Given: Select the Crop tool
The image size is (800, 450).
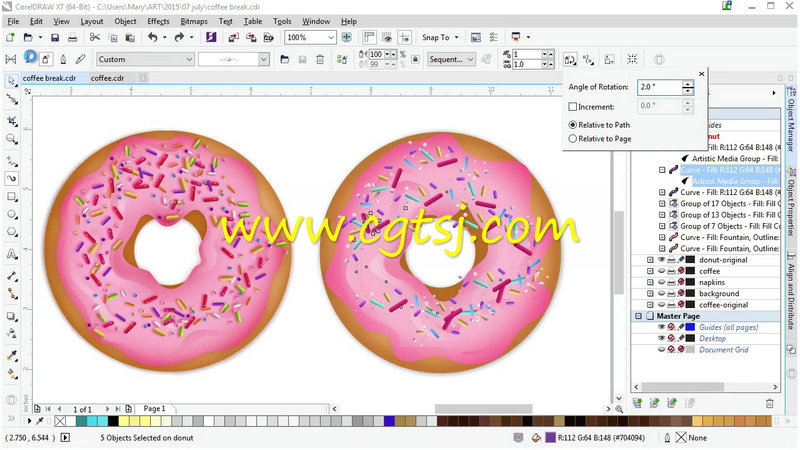Looking at the screenshot, I should (x=11, y=121).
